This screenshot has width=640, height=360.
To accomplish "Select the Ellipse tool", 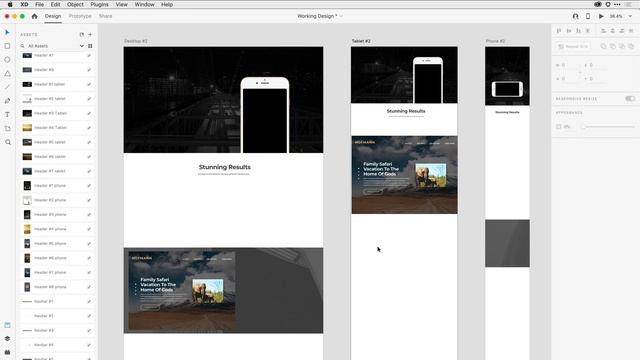I will point(7,60).
